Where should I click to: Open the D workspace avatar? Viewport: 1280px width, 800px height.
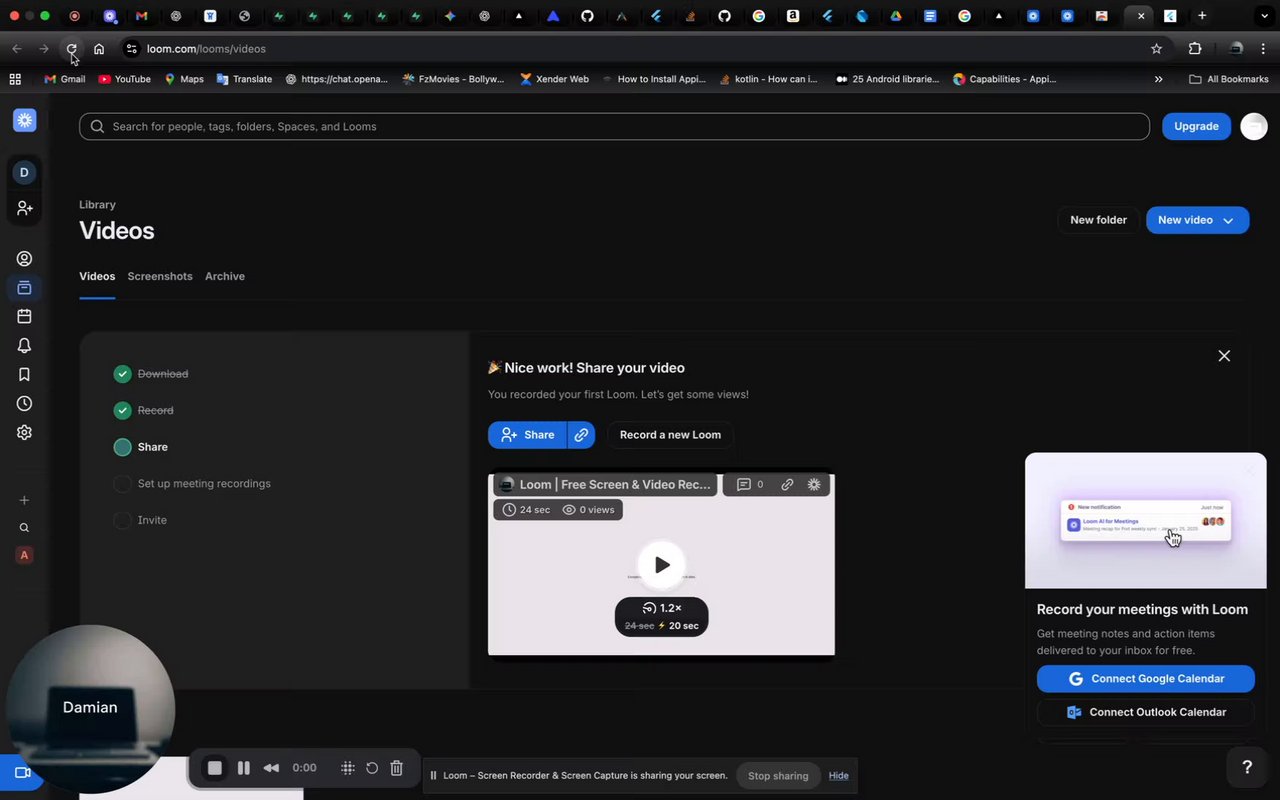(24, 172)
